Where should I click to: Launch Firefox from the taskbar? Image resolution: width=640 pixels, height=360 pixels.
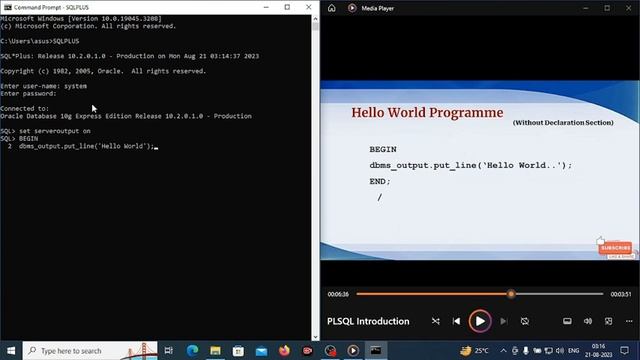coord(284,351)
